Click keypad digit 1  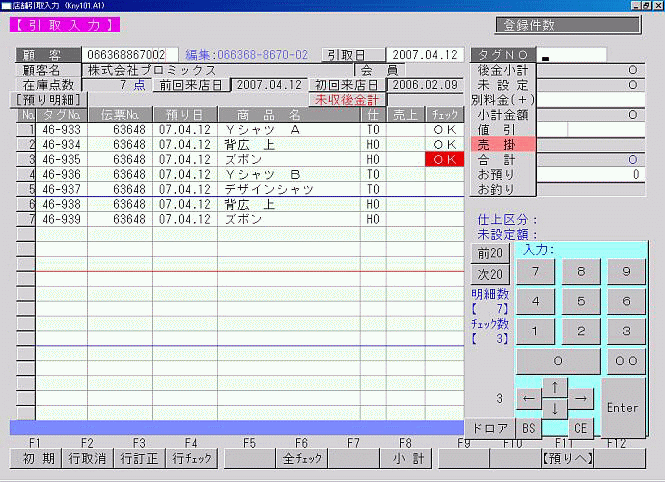[x=535, y=331]
